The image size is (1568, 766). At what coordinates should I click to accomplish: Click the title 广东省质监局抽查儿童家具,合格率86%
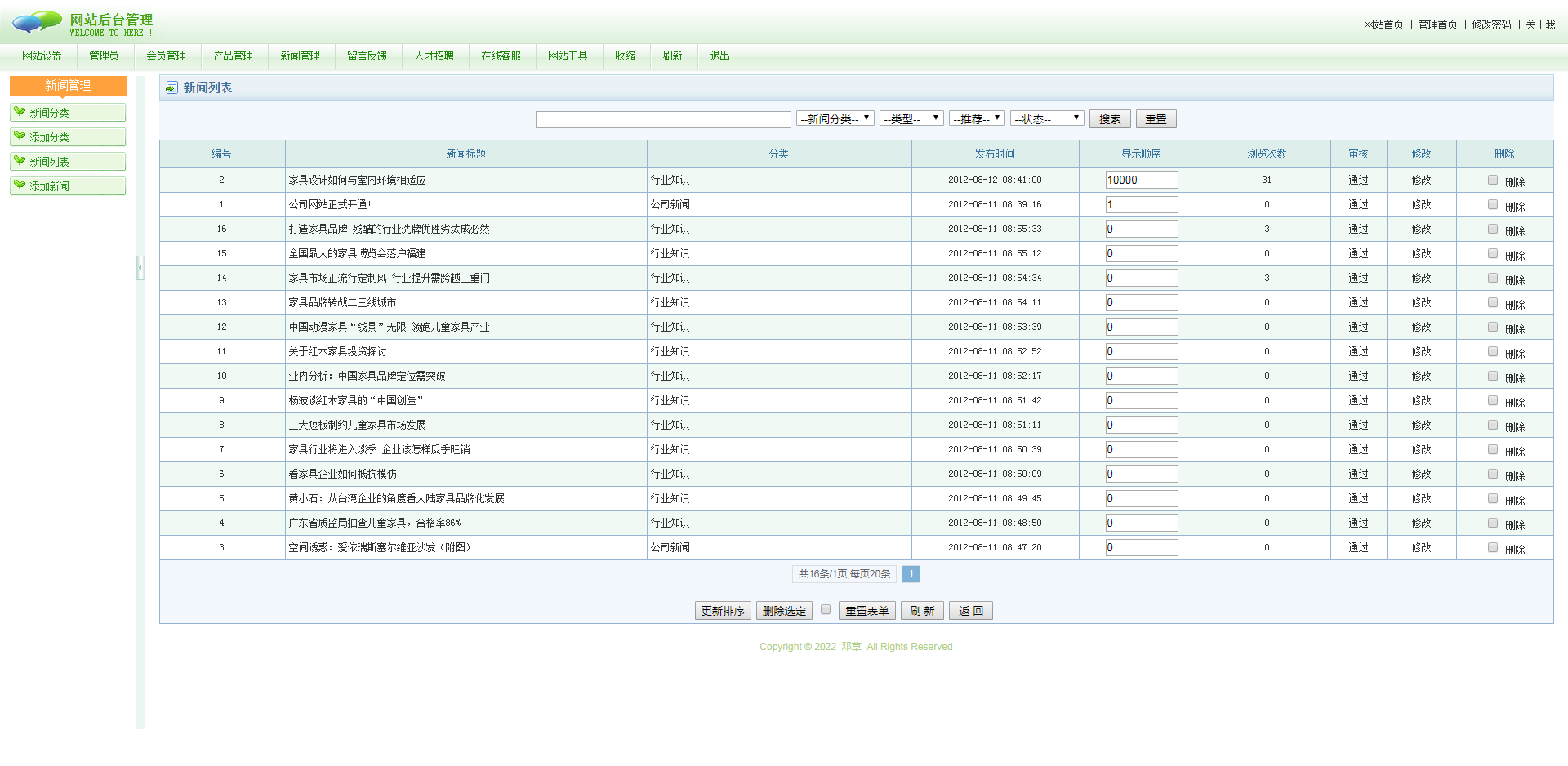375,523
